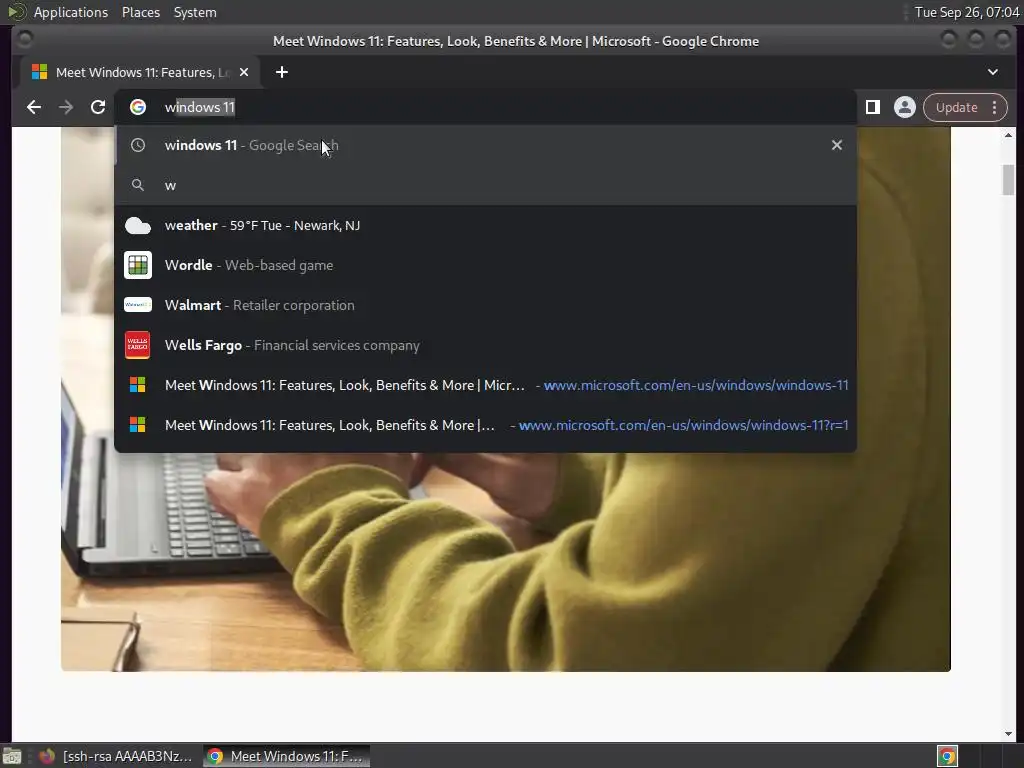
Task: Click into the 'windows 11' address bar text
Action: pyautogui.click(x=200, y=107)
